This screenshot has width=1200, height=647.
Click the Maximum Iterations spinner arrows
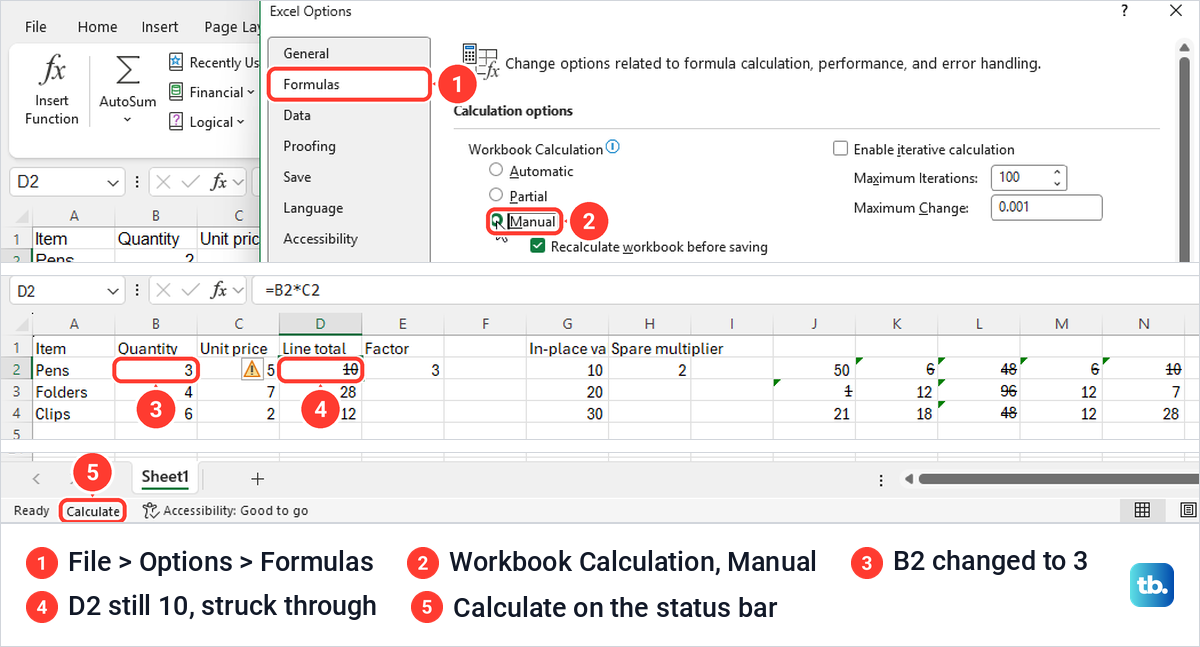click(x=1058, y=178)
